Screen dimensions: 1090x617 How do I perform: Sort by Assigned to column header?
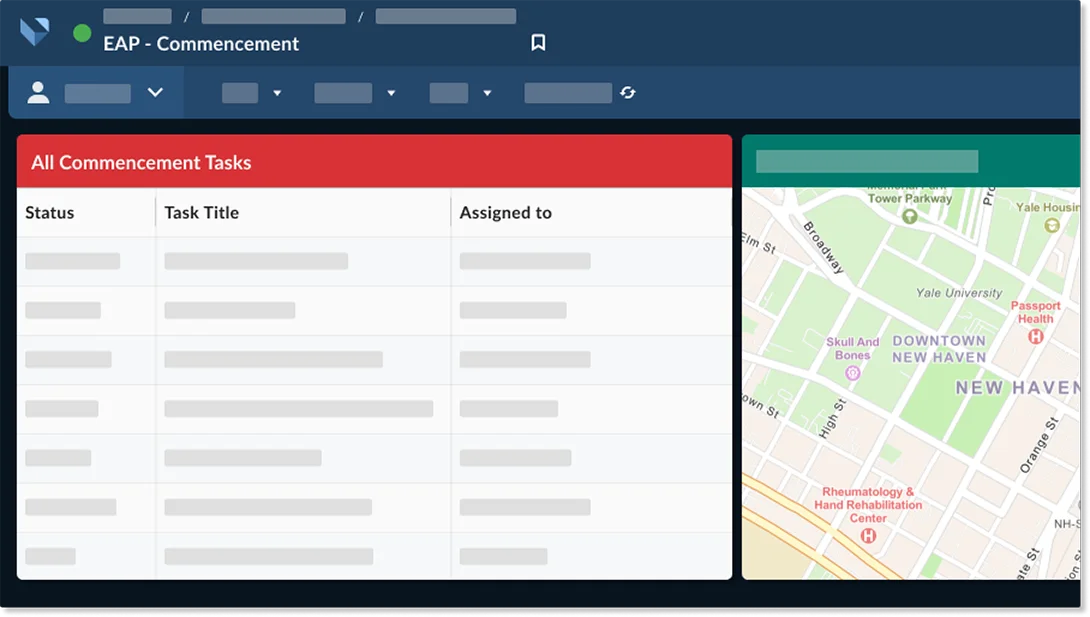tap(505, 213)
